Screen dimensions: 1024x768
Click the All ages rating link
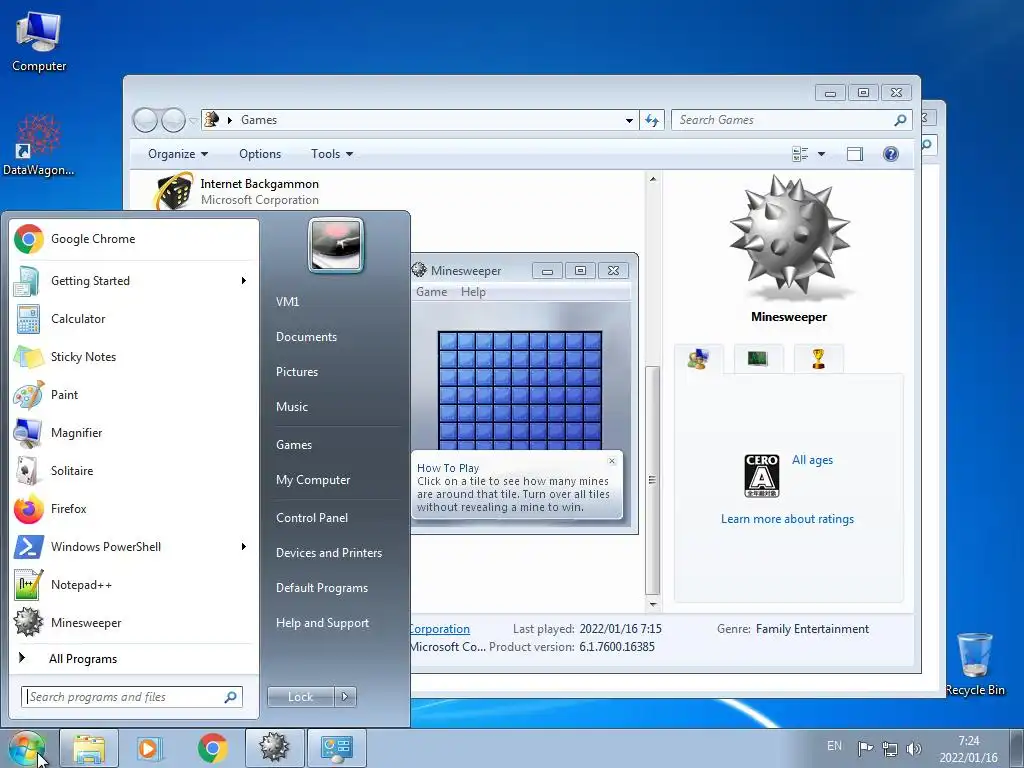(812, 460)
